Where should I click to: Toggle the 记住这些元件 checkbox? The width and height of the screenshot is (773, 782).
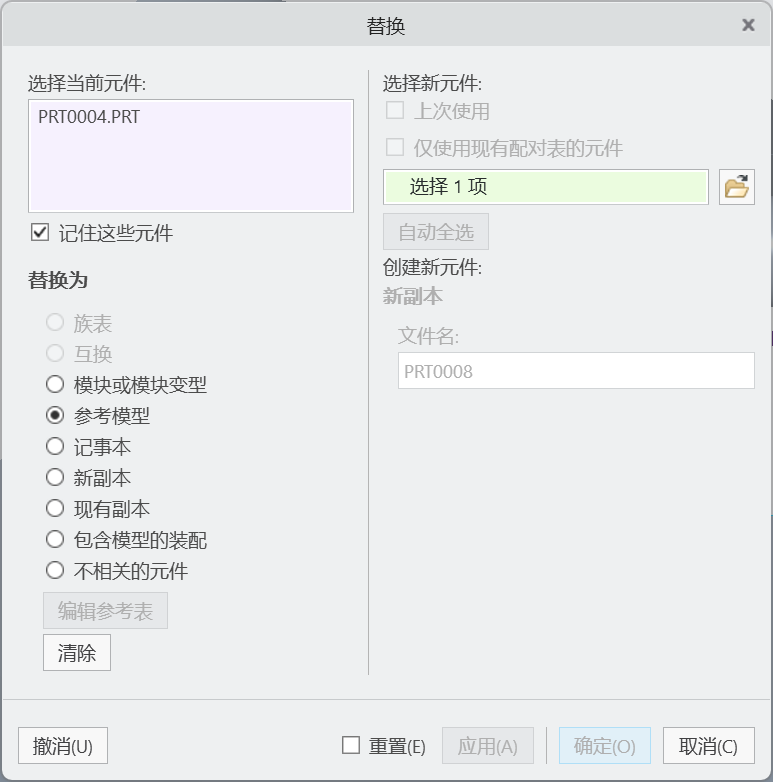pos(40,232)
